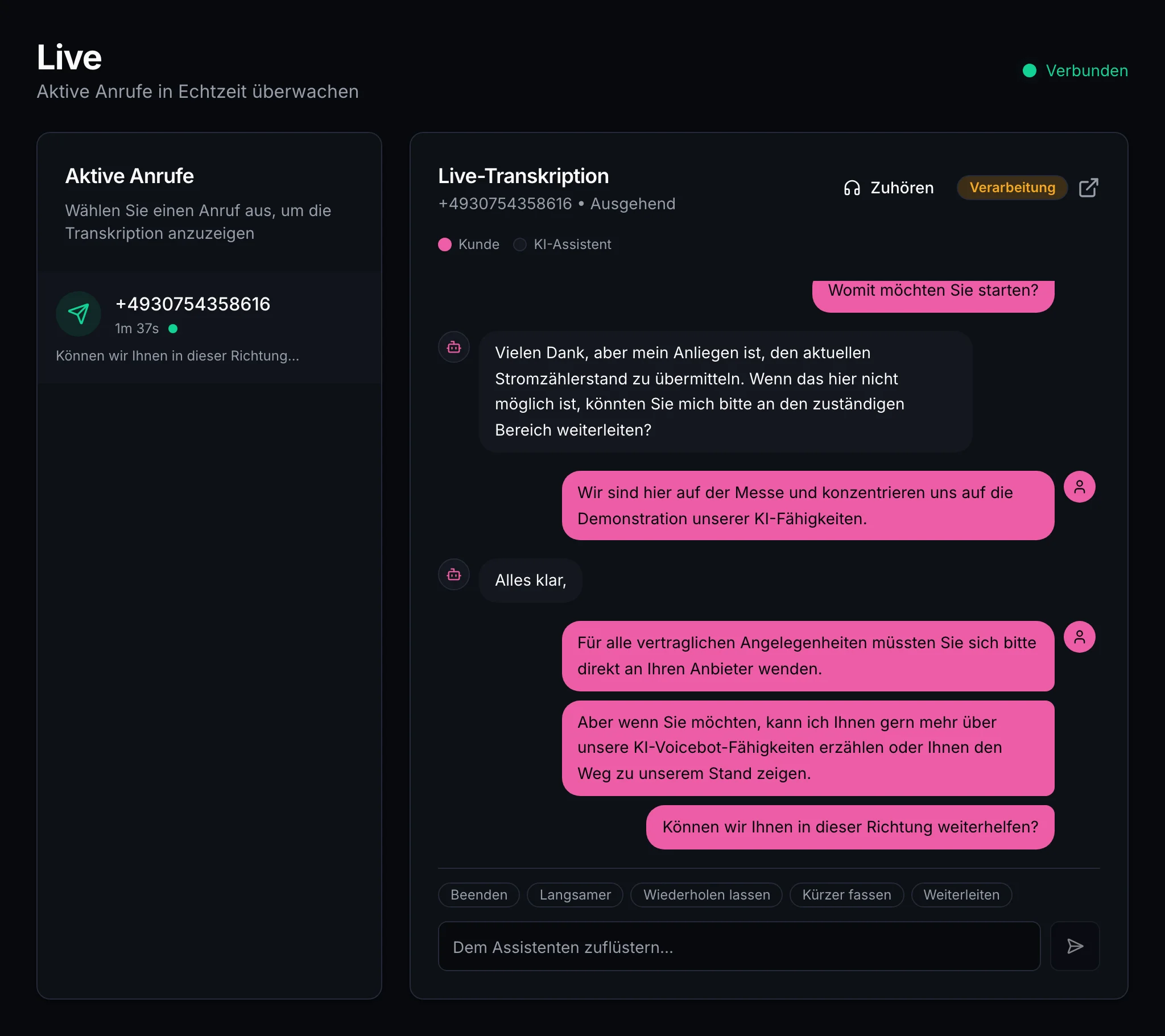This screenshot has width=1165, height=1036.
Task: Click the green dot next to call duration
Action: click(x=173, y=329)
